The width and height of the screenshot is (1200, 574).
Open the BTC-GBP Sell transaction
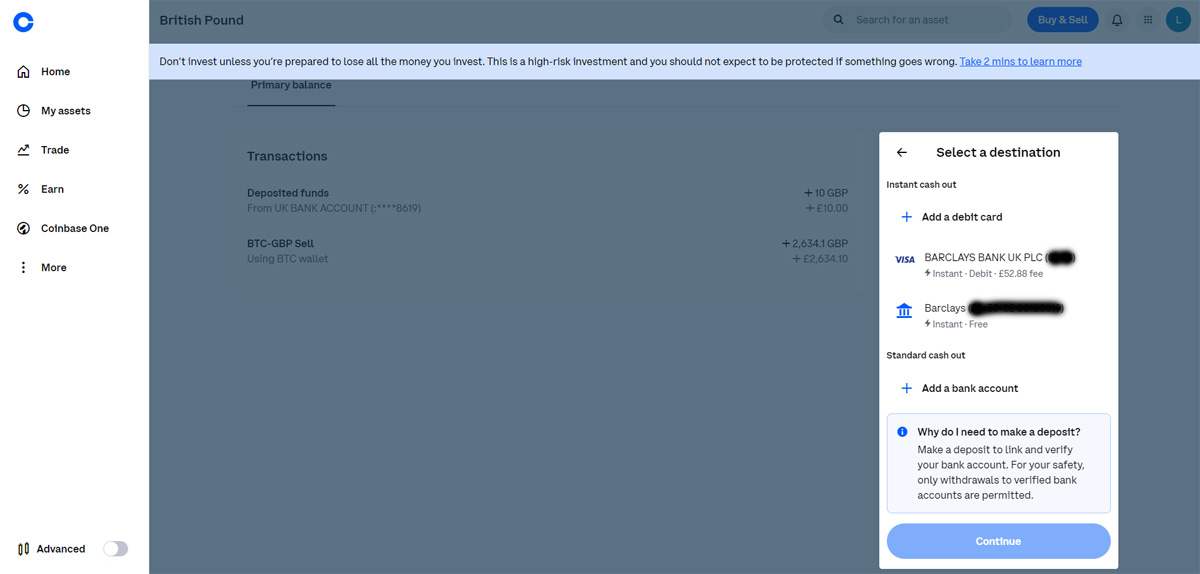547,251
